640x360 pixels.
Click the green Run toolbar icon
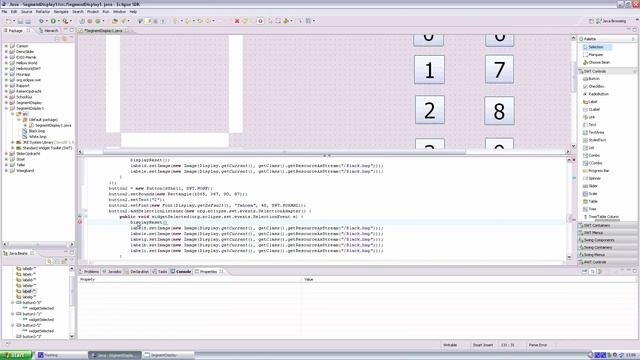pyautogui.click(x=53, y=21)
